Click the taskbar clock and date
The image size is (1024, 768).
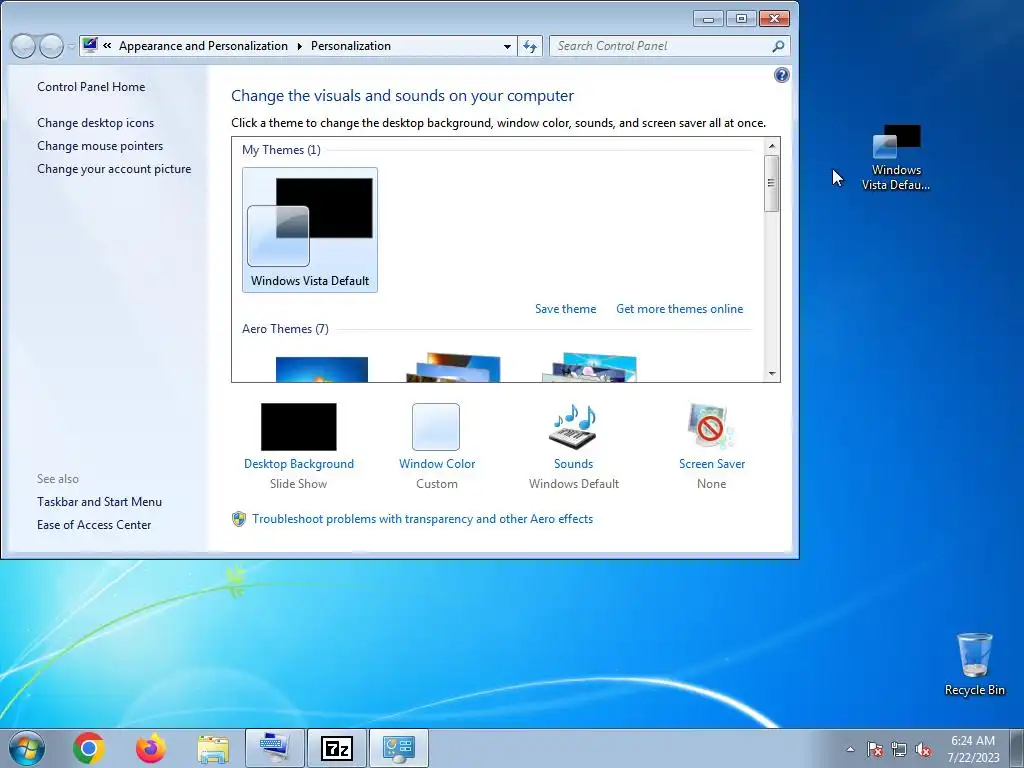pyautogui.click(x=973, y=748)
